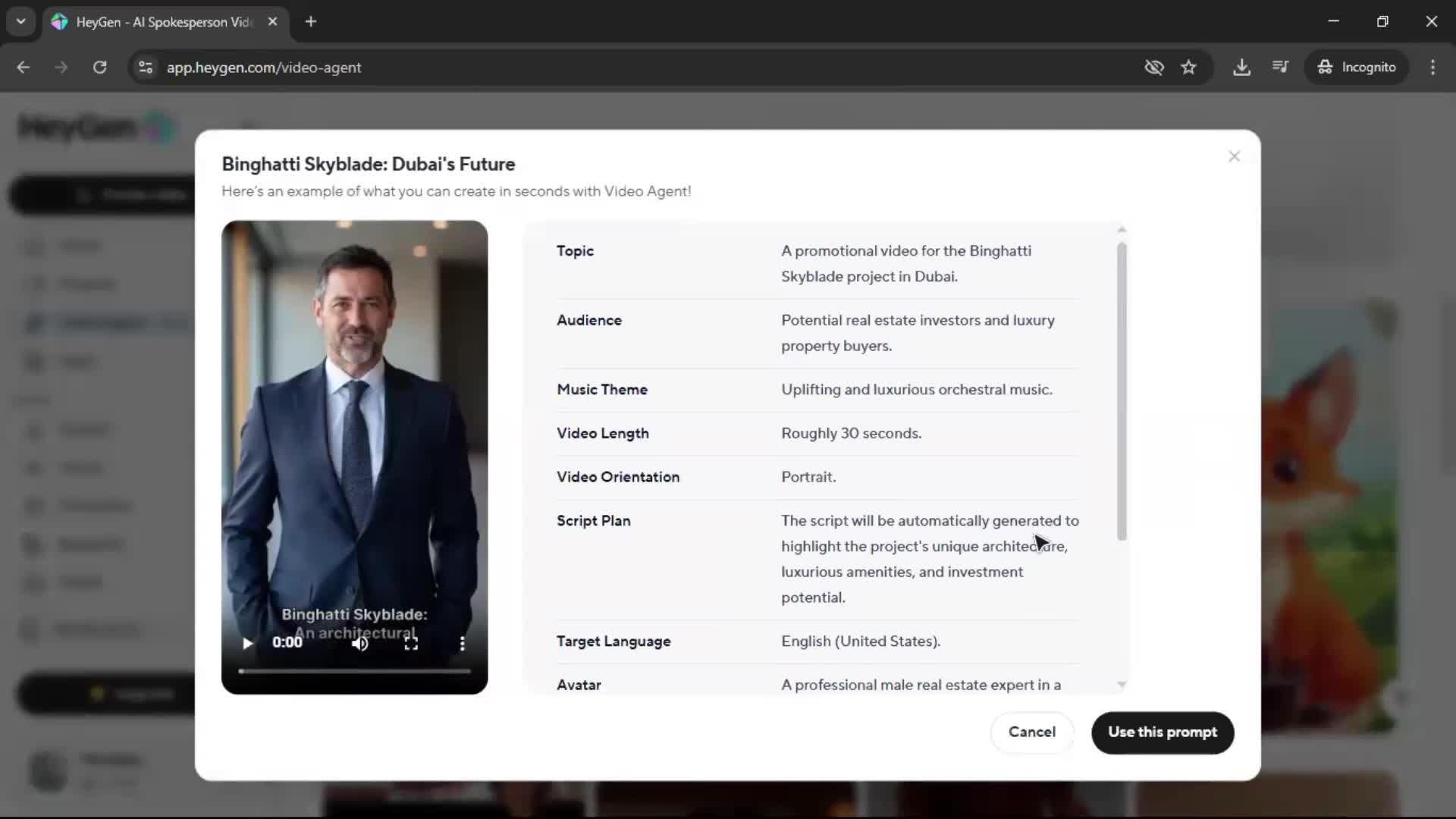Bookmark this page with star icon
The height and width of the screenshot is (819, 1456).
click(1188, 67)
